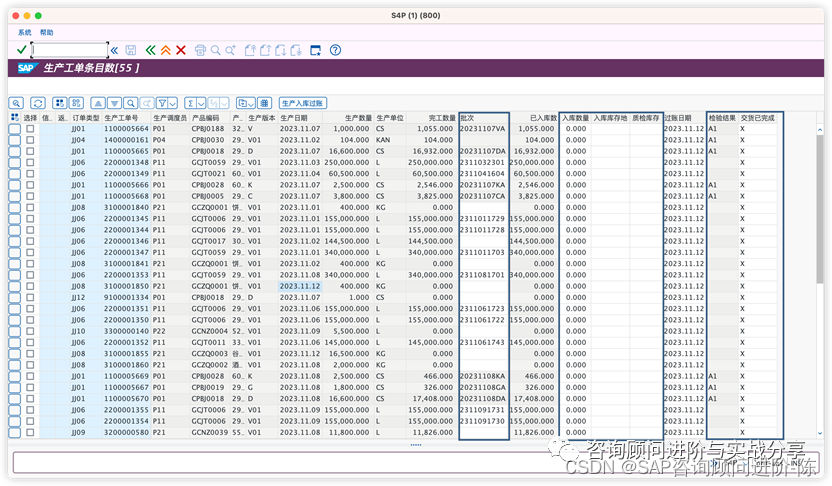The image size is (832, 486).
Task: Click the Deselect All icon in grid toolbar
Action: [x=76, y=103]
